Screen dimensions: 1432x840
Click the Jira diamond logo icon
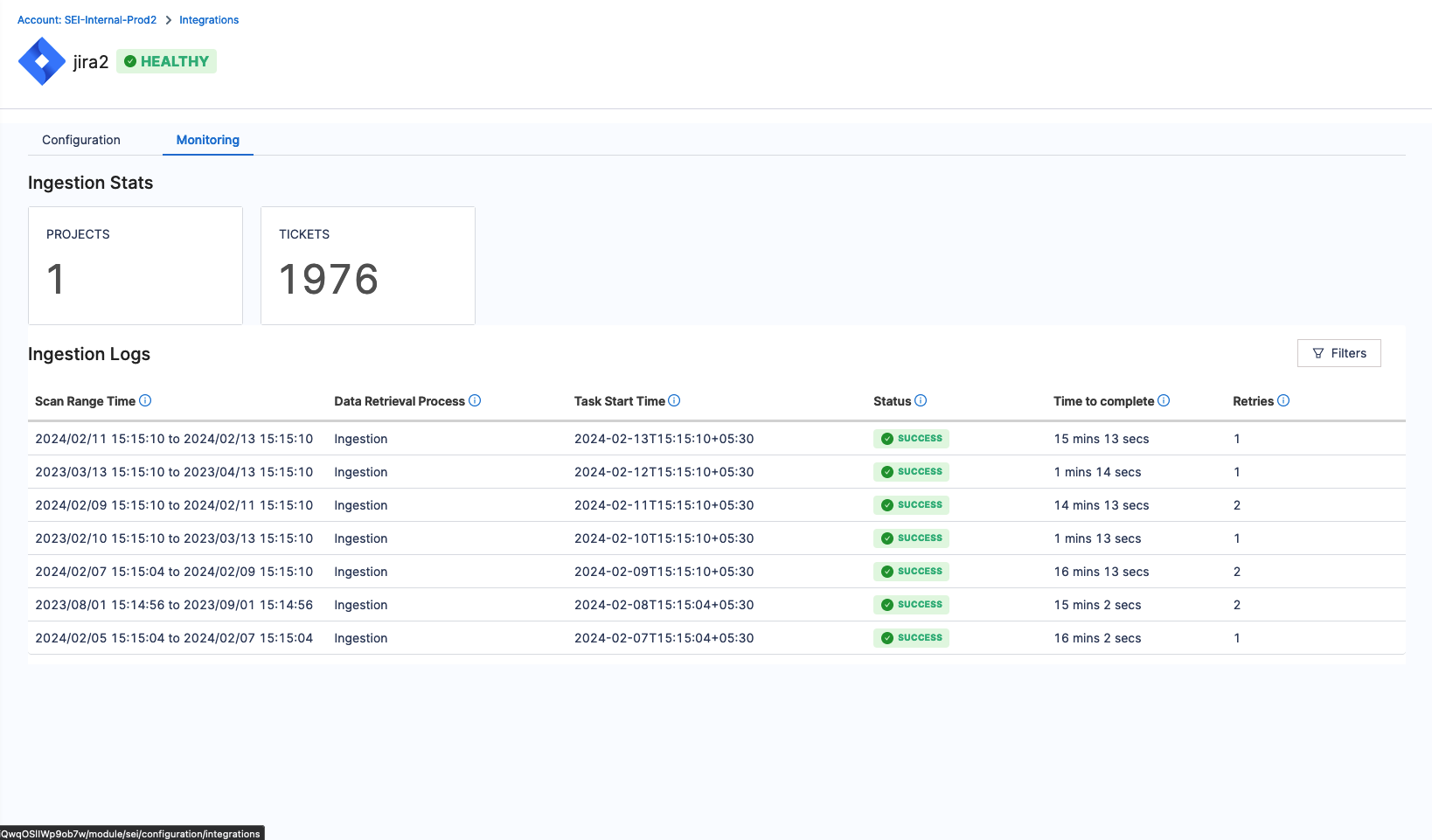click(x=42, y=61)
